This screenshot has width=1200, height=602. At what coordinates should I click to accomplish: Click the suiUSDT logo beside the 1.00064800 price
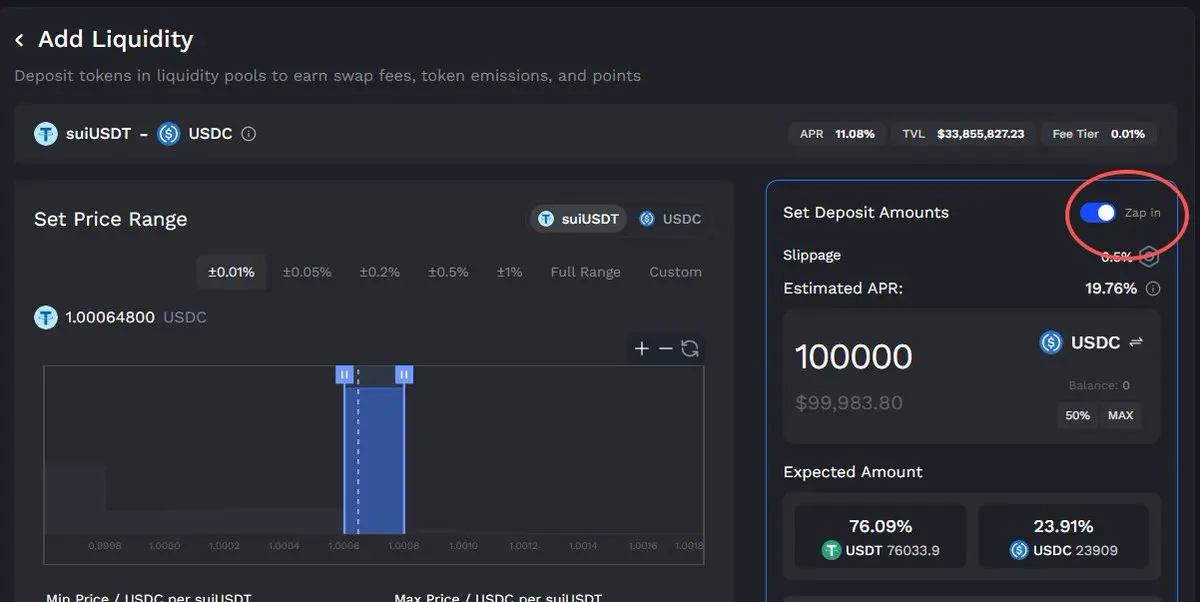tap(46, 317)
